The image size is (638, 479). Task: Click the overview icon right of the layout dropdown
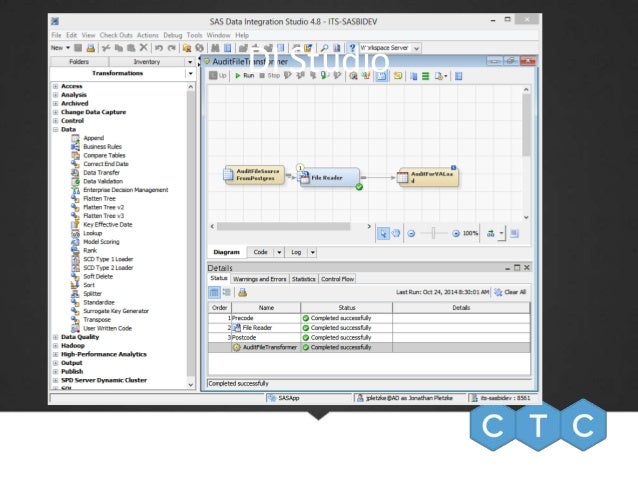pyautogui.click(x=514, y=234)
